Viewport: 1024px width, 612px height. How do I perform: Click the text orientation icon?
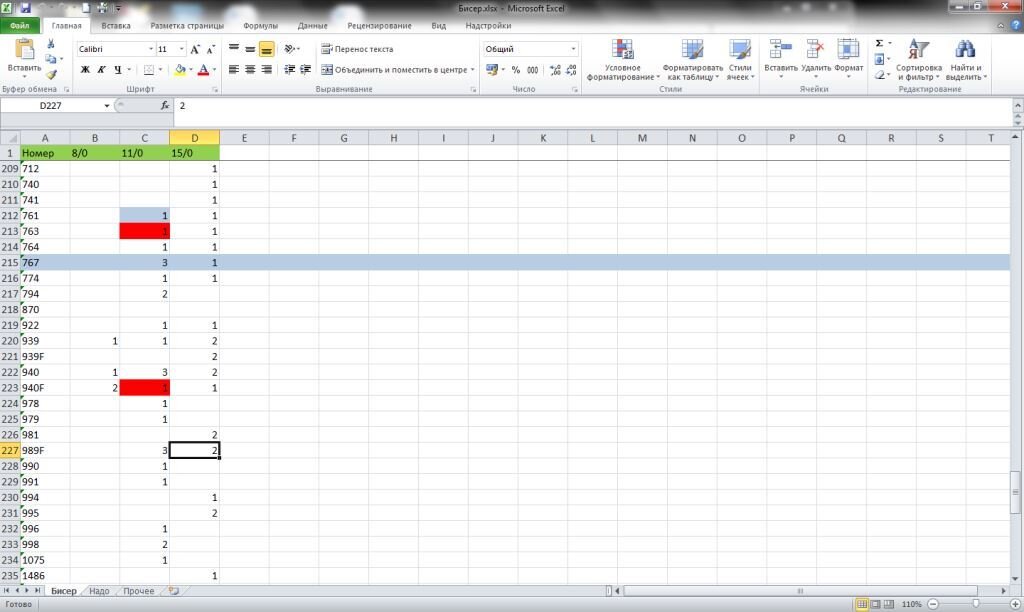click(290, 48)
